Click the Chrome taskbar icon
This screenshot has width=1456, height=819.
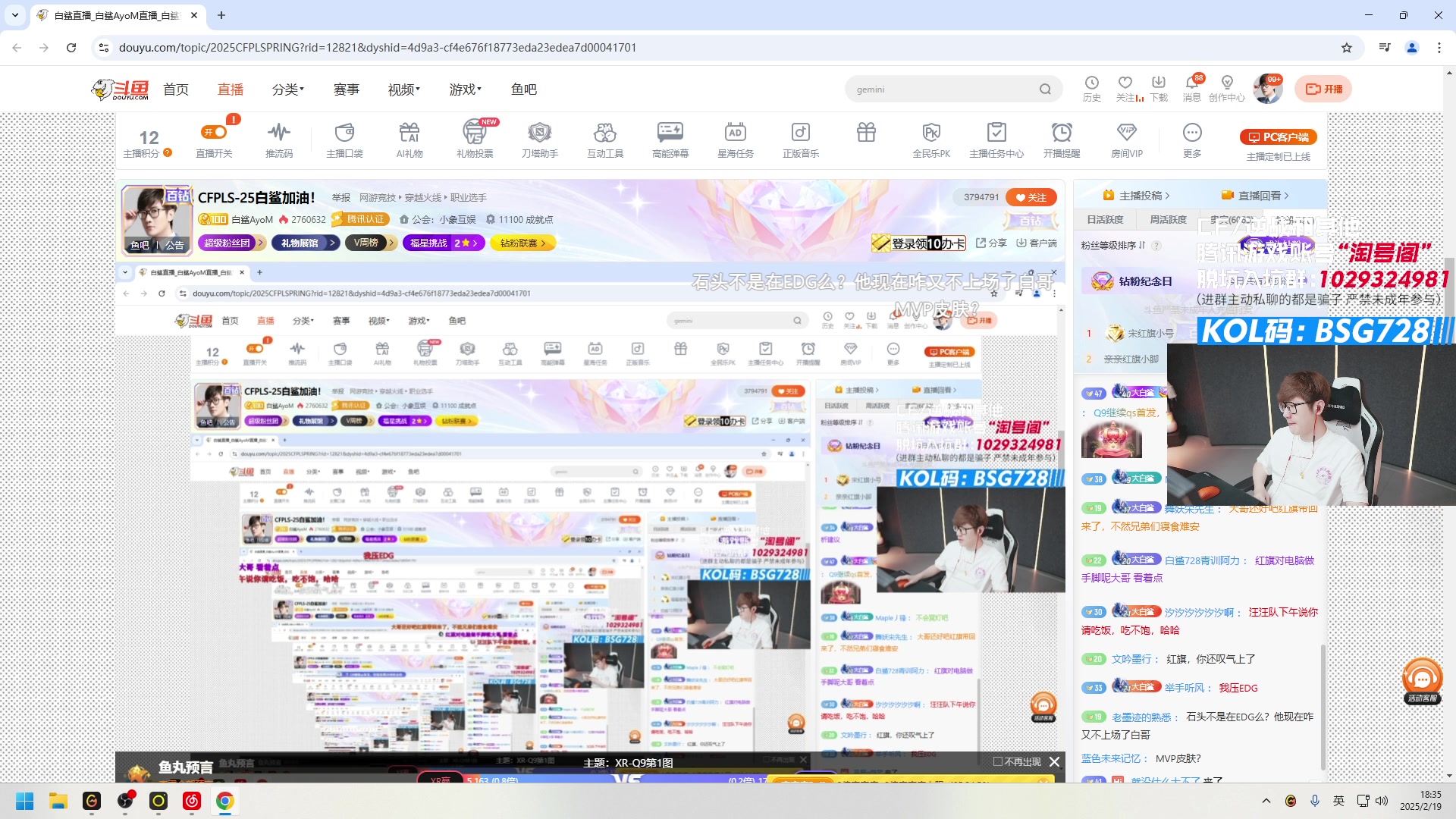[x=225, y=801]
